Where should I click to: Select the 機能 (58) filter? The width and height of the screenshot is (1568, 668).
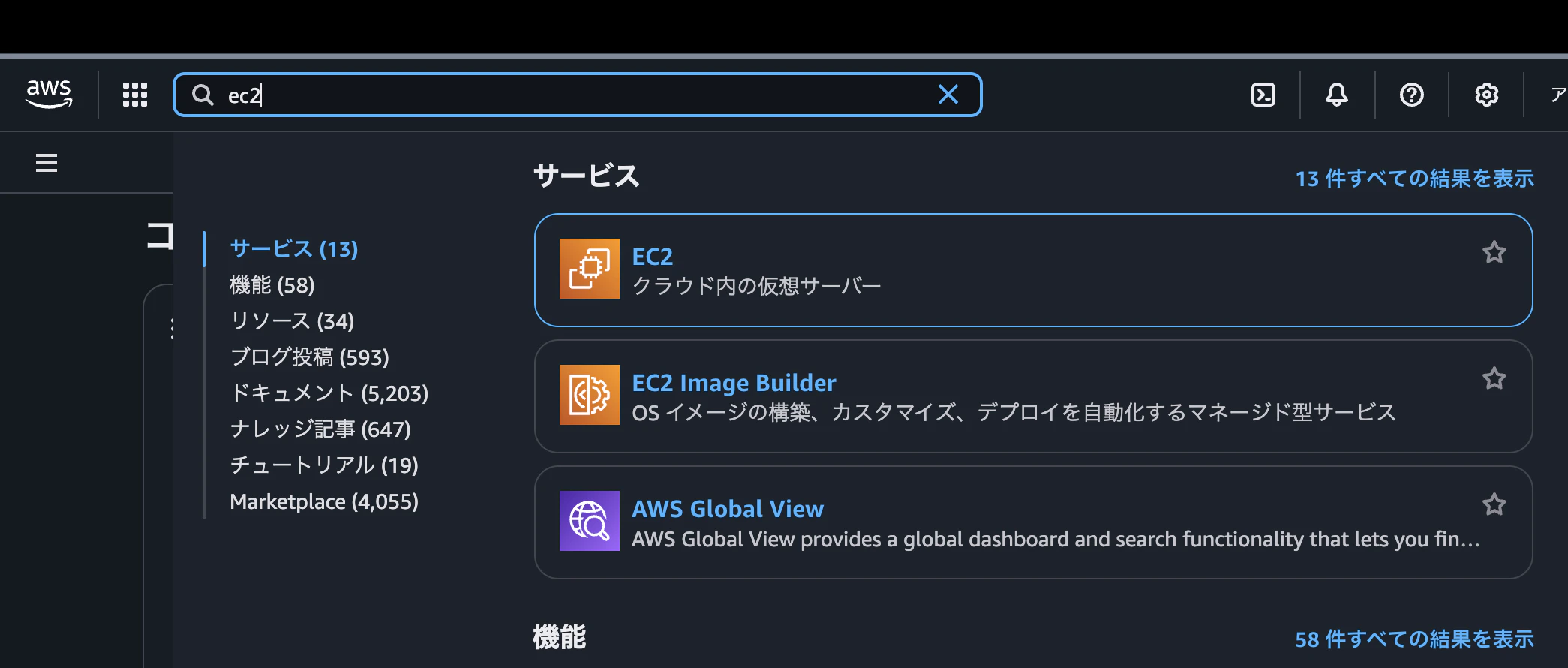point(272,285)
